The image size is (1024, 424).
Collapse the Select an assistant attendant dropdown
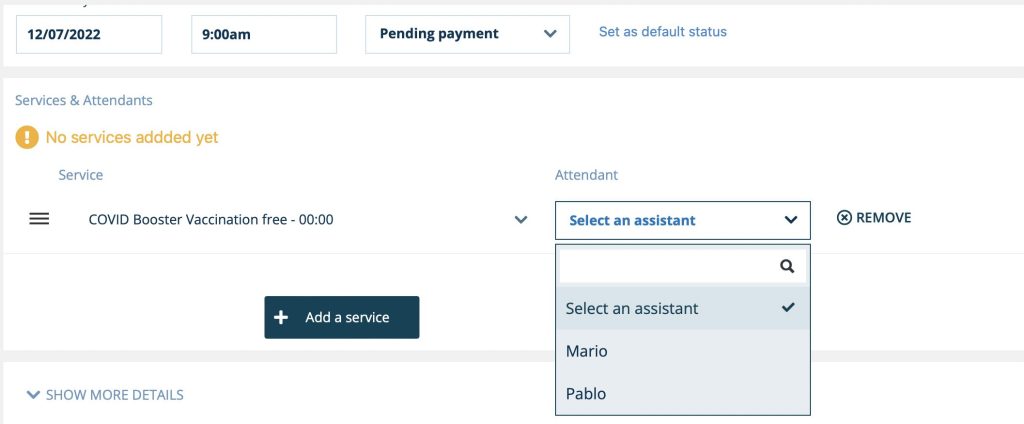[682, 220]
